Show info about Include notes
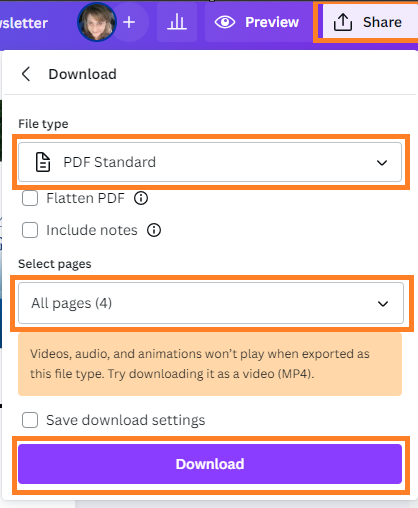The height and width of the screenshot is (508, 418). click(154, 230)
